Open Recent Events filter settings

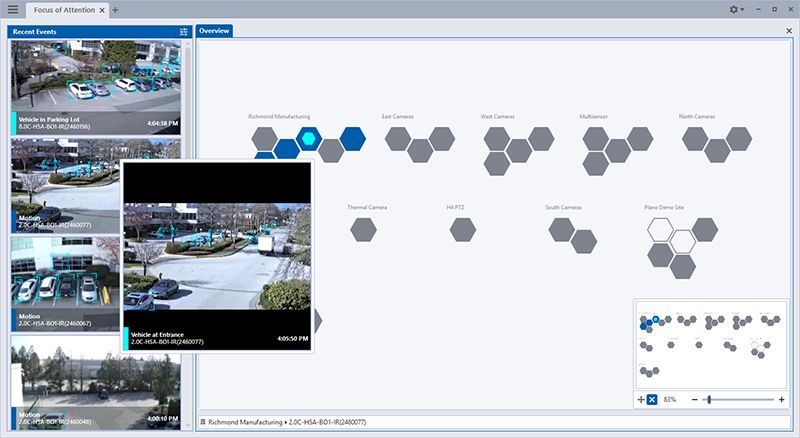tap(183, 32)
